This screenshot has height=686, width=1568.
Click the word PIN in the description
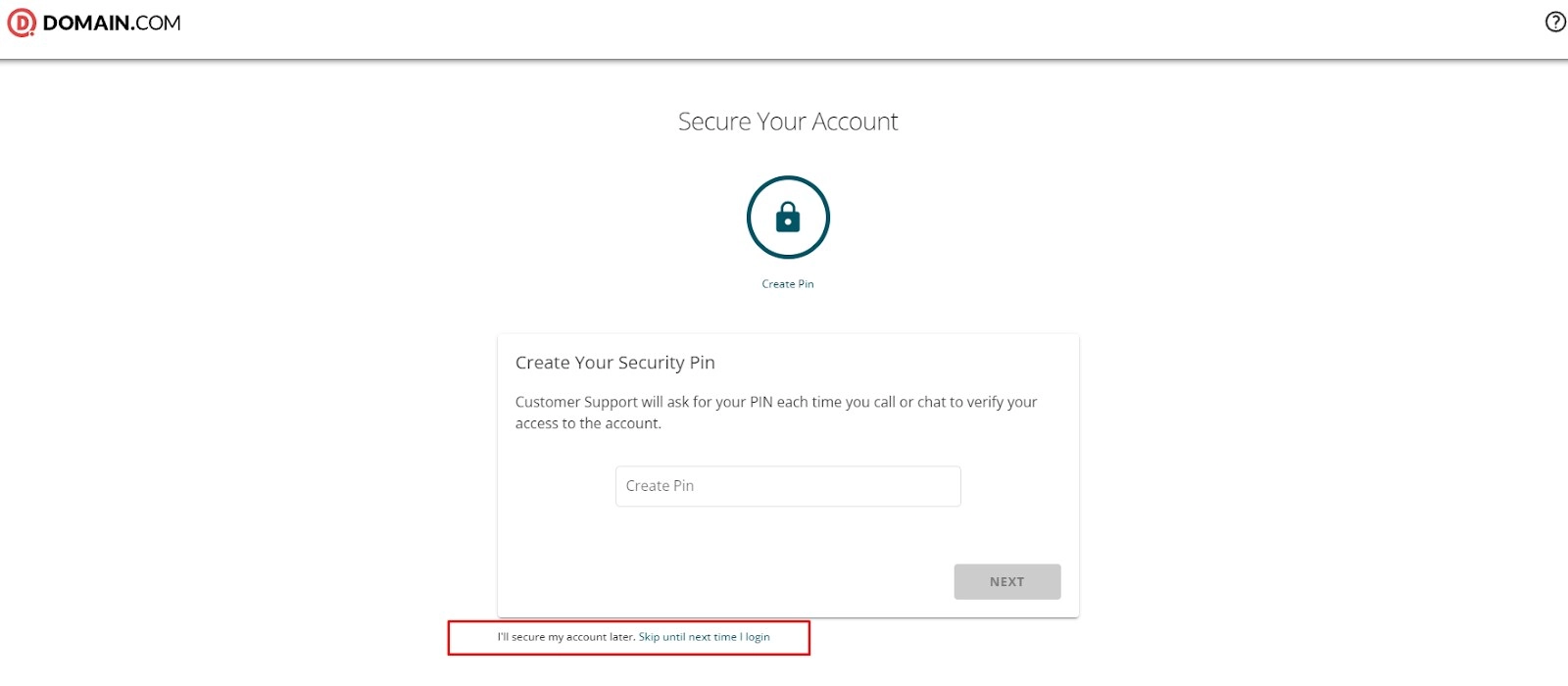pyautogui.click(x=761, y=402)
